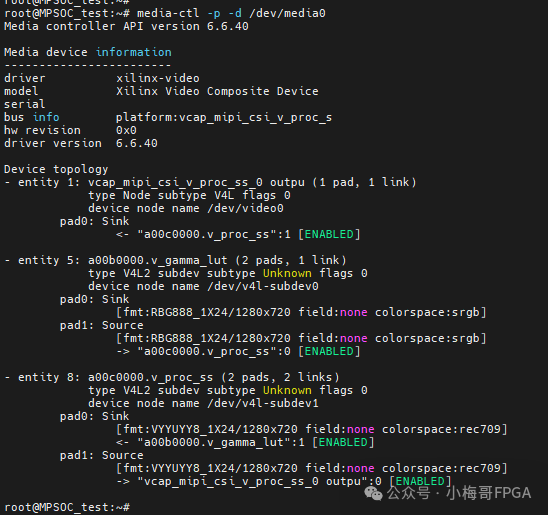Screen dimensions: 548x515
Task: Click 'pad1: Source' under entity 8
Action: pyautogui.click(x=101, y=455)
